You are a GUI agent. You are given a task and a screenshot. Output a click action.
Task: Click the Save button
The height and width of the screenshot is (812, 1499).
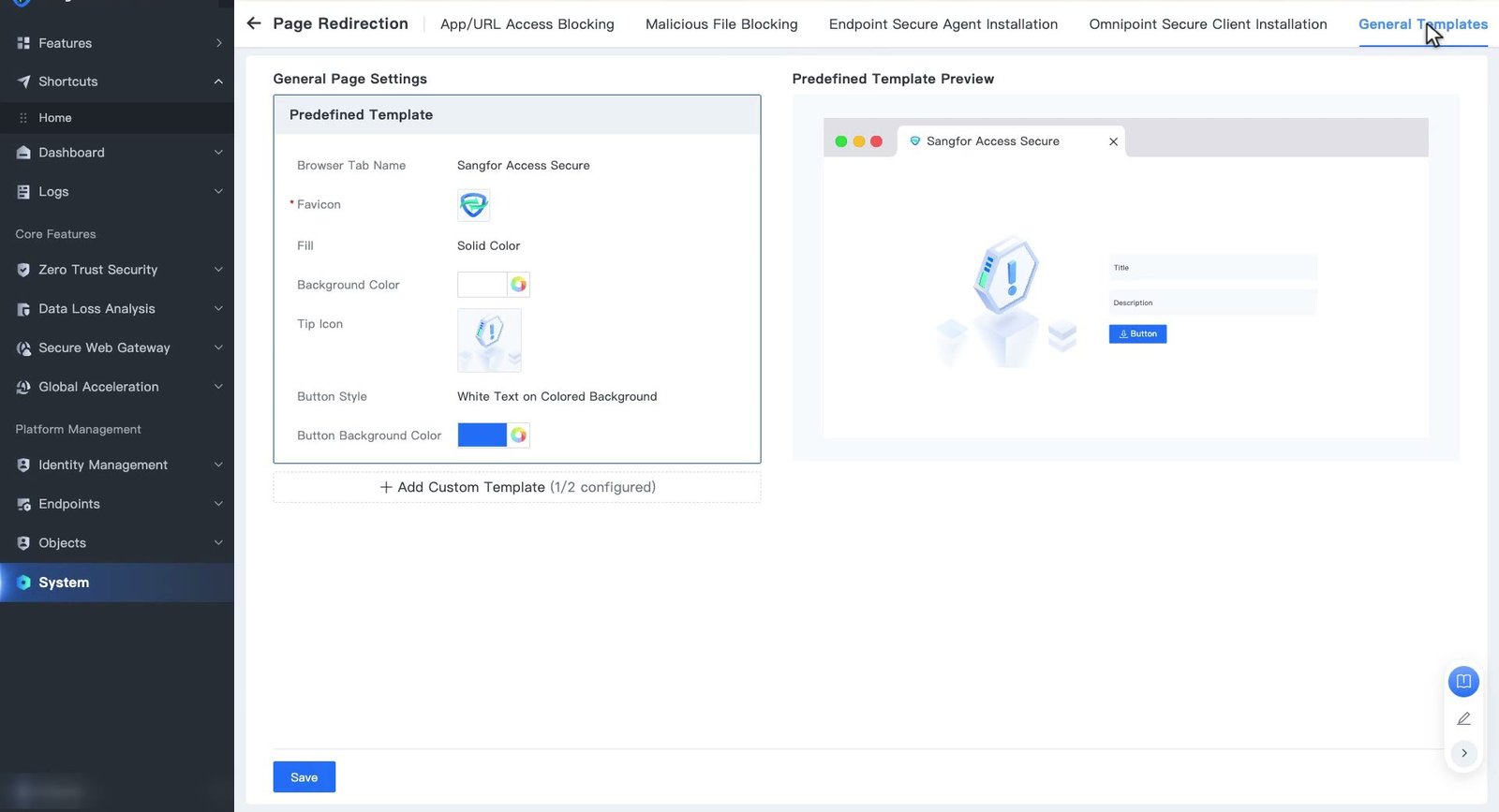pos(304,777)
